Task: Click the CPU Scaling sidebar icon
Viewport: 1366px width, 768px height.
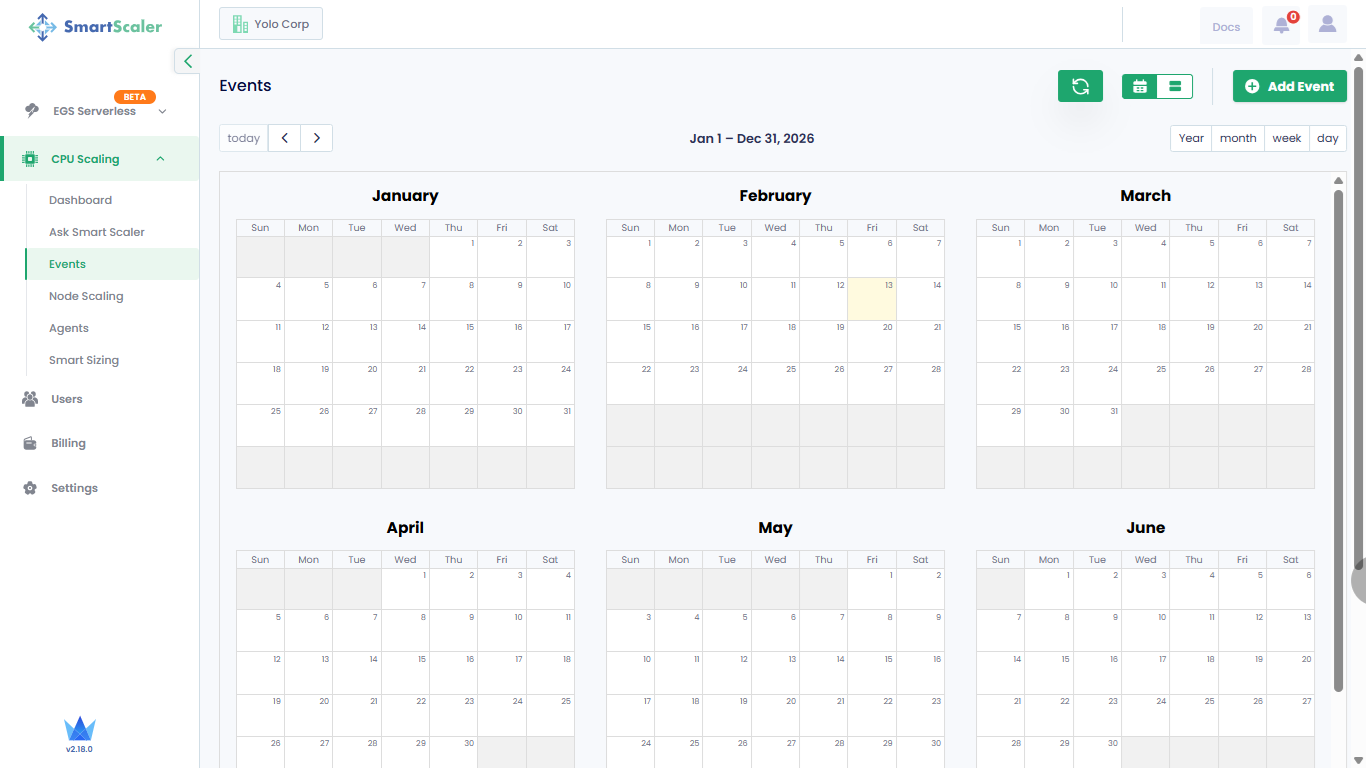Action: 31,158
